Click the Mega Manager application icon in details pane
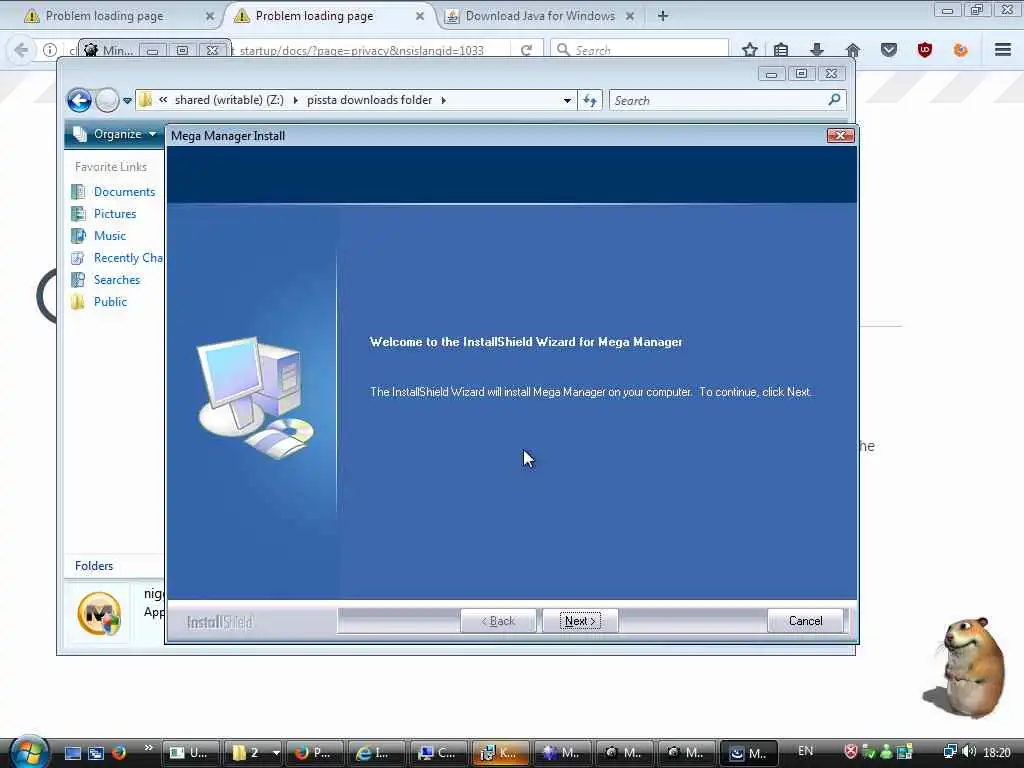Viewport: 1024px width, 768px height. pos(99,613)
